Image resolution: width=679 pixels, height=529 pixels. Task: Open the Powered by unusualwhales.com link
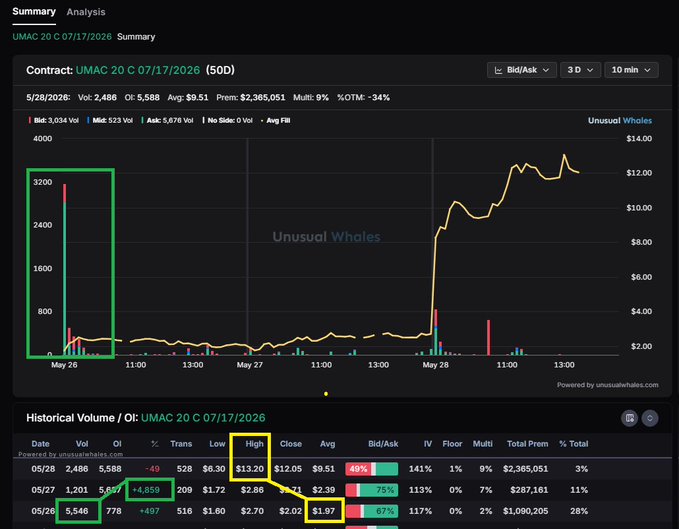(x=608, y=385)
